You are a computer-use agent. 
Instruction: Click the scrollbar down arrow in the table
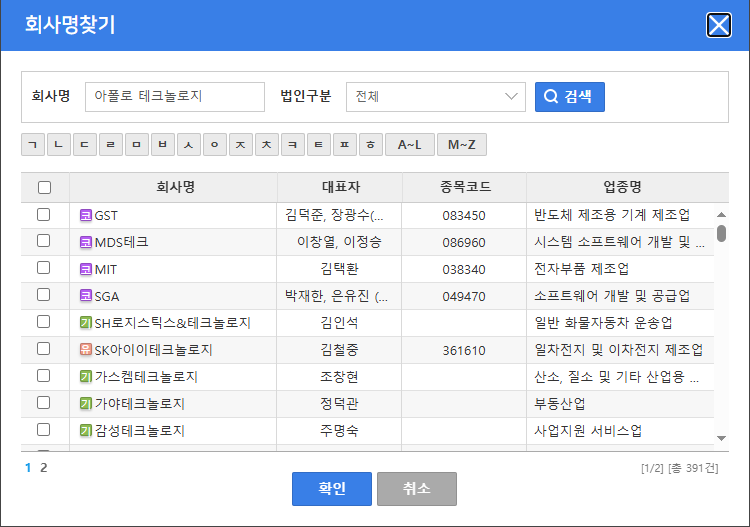(x=722, y=438)
